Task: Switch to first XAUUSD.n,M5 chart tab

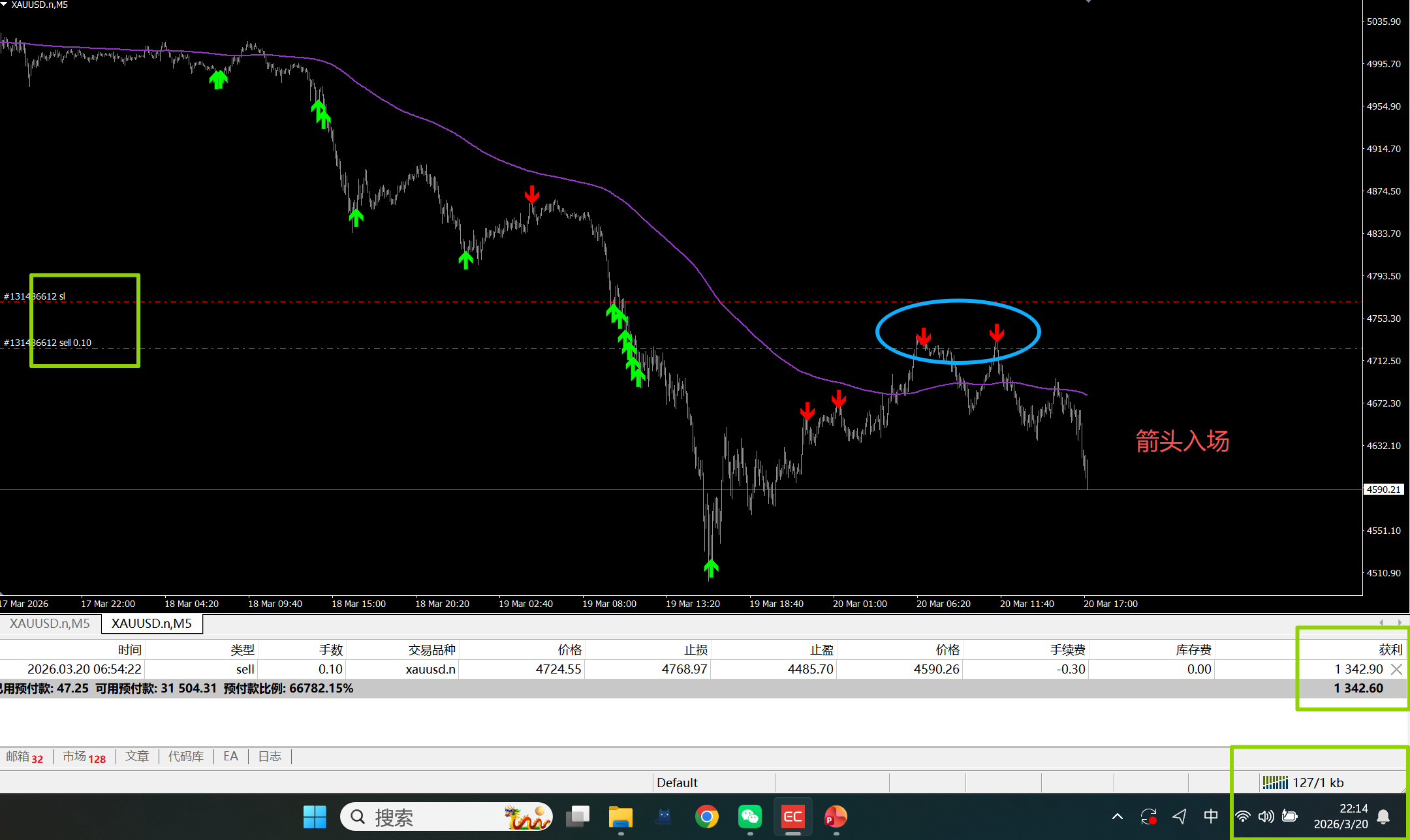Action: click(x=50, y=623)
